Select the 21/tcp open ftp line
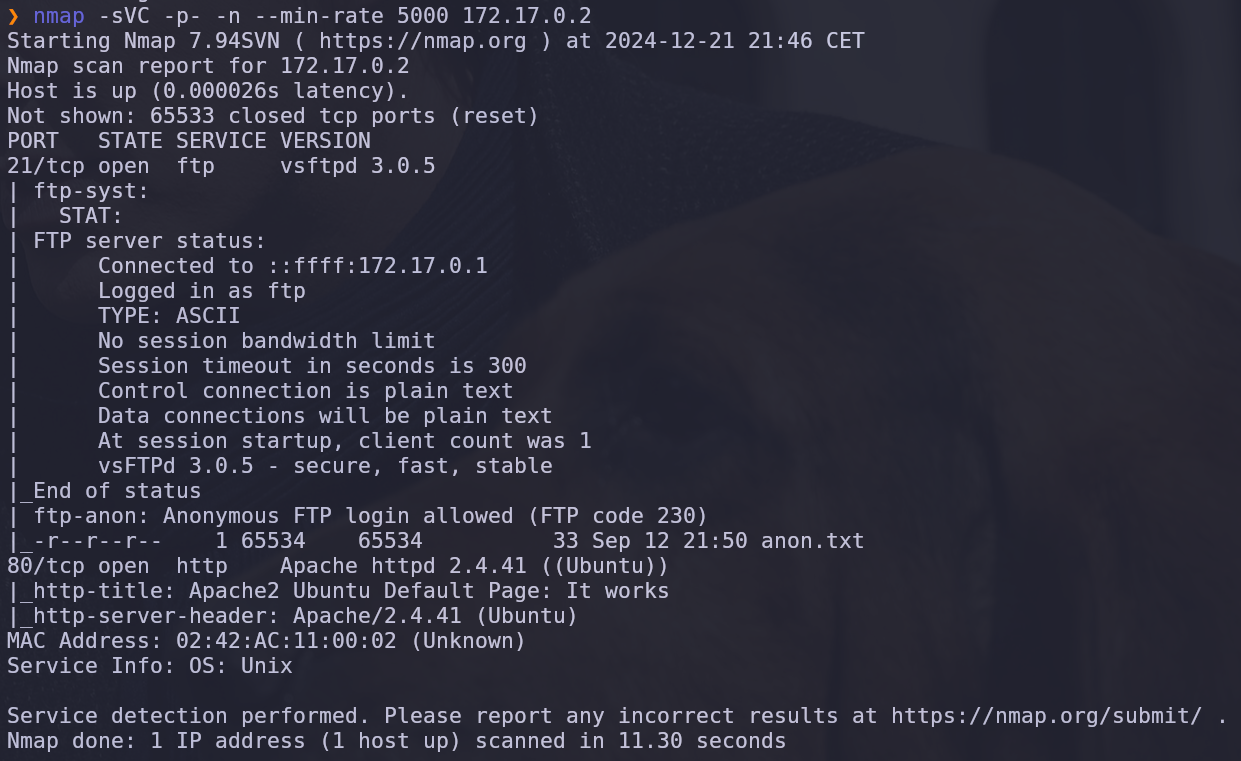This screenshot has width=1241, height=761. pos(221,166)
